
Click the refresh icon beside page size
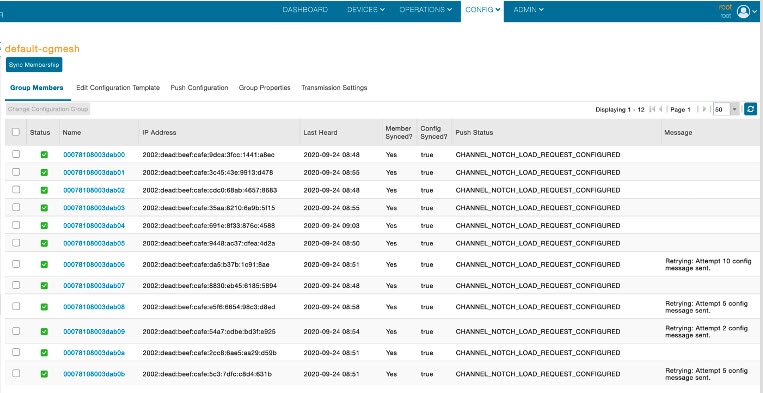coord(750,109)
